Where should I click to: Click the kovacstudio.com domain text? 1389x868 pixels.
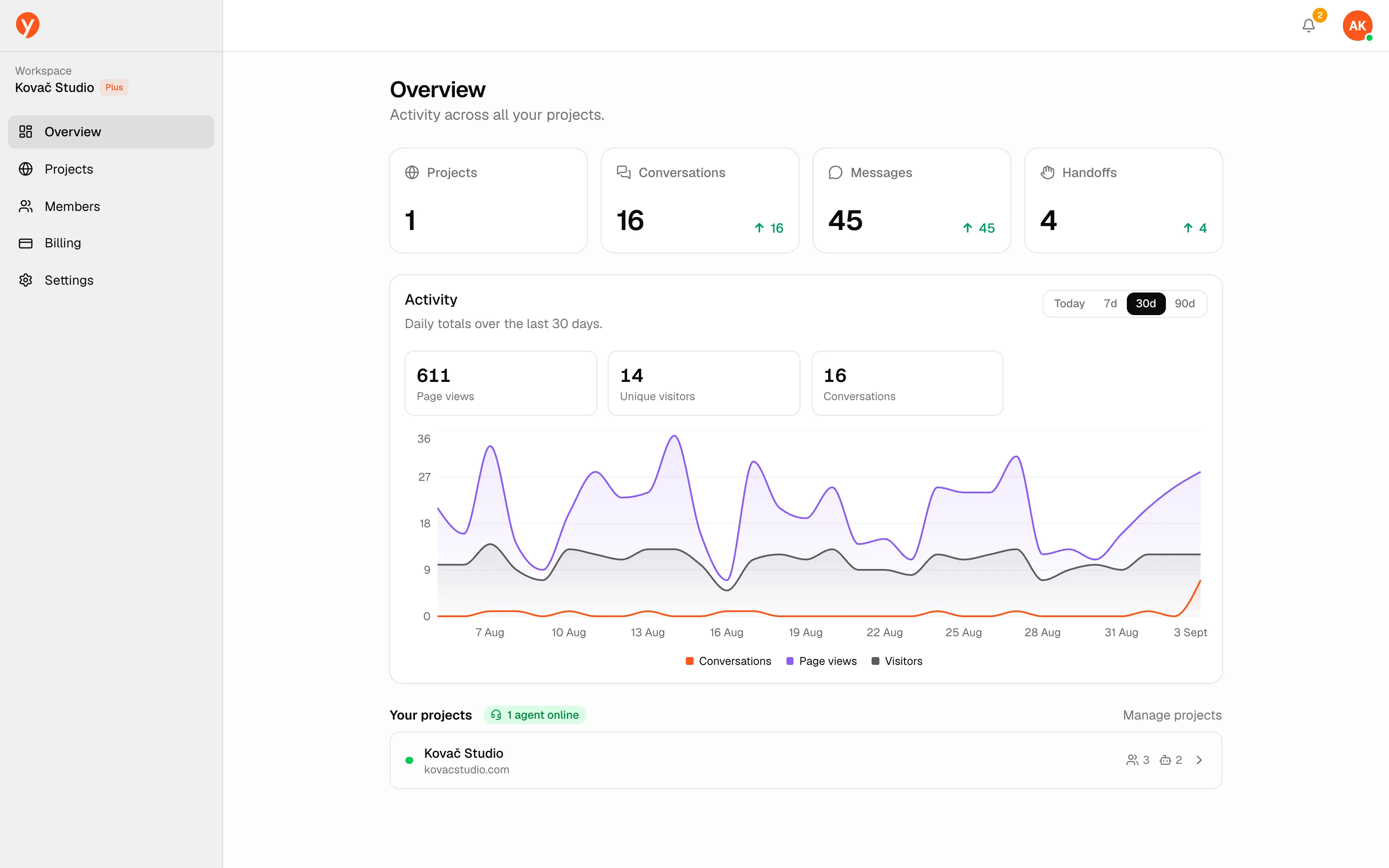467,770
